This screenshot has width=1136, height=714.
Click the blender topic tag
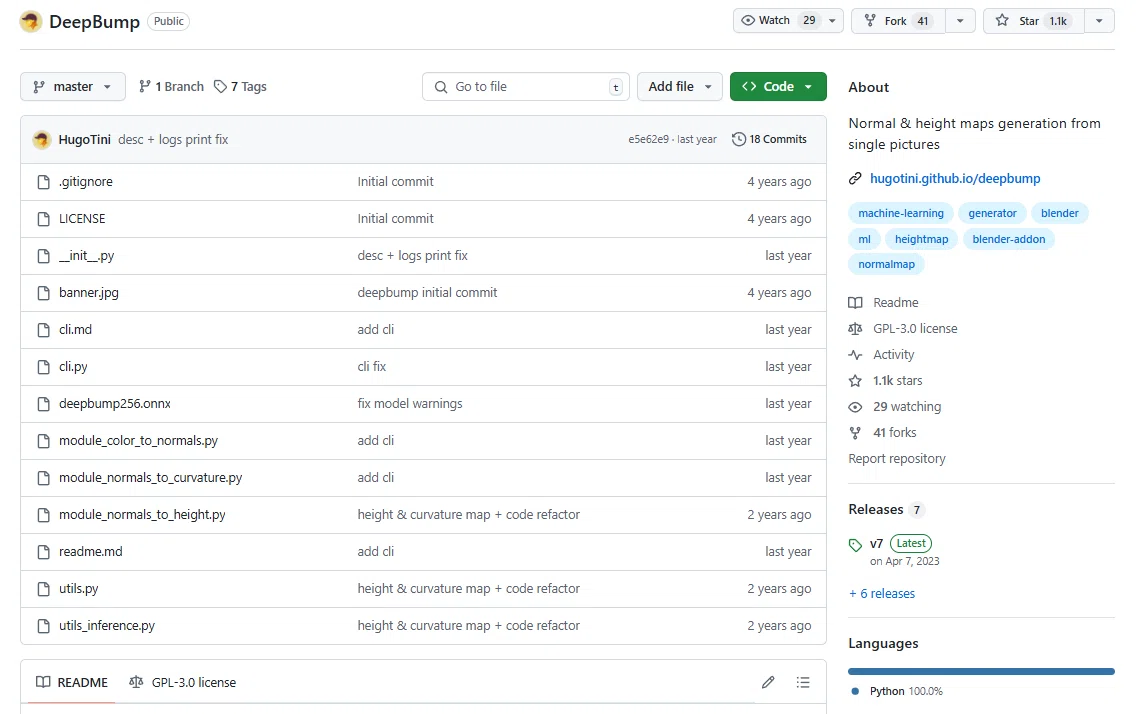[x=1059, y=213]
